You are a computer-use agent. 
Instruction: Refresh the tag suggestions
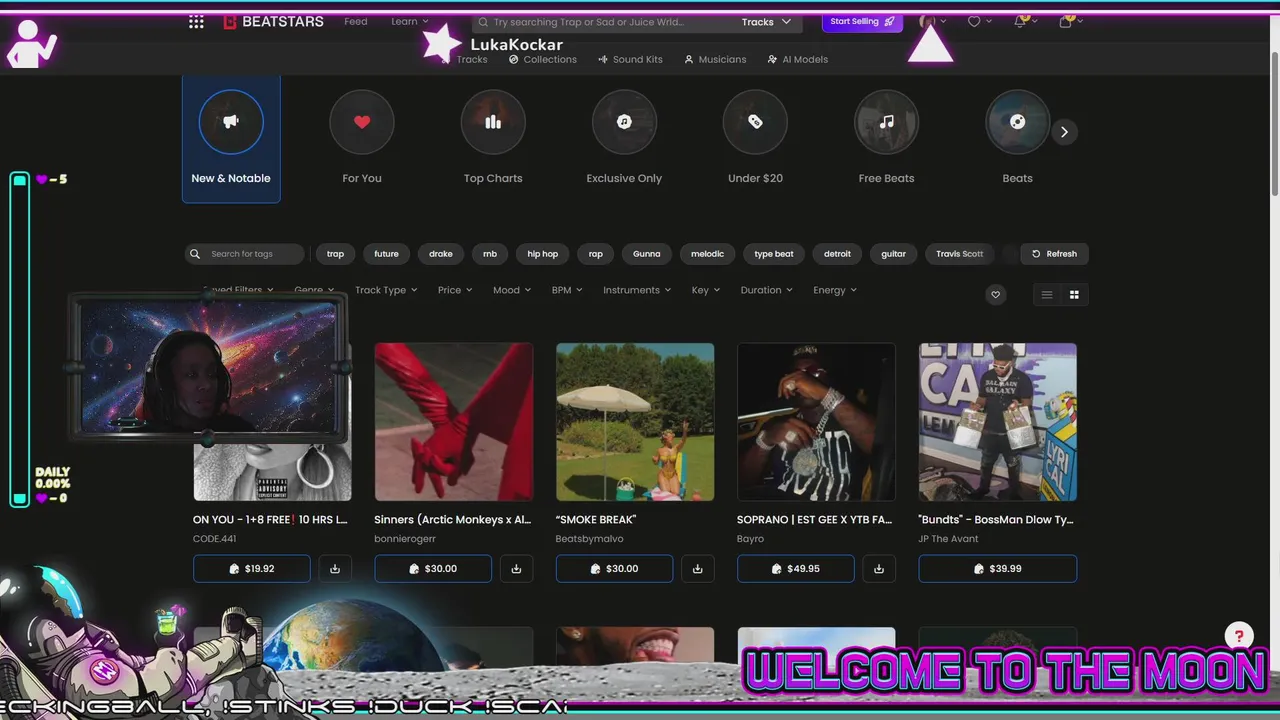point(1054,254)
